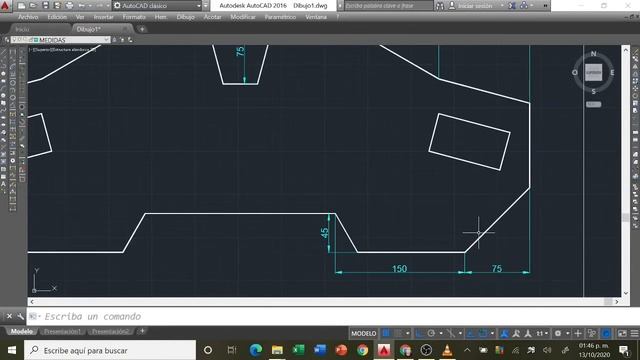Toggle ortho mode in the status bar

click(x=419, y=333)
